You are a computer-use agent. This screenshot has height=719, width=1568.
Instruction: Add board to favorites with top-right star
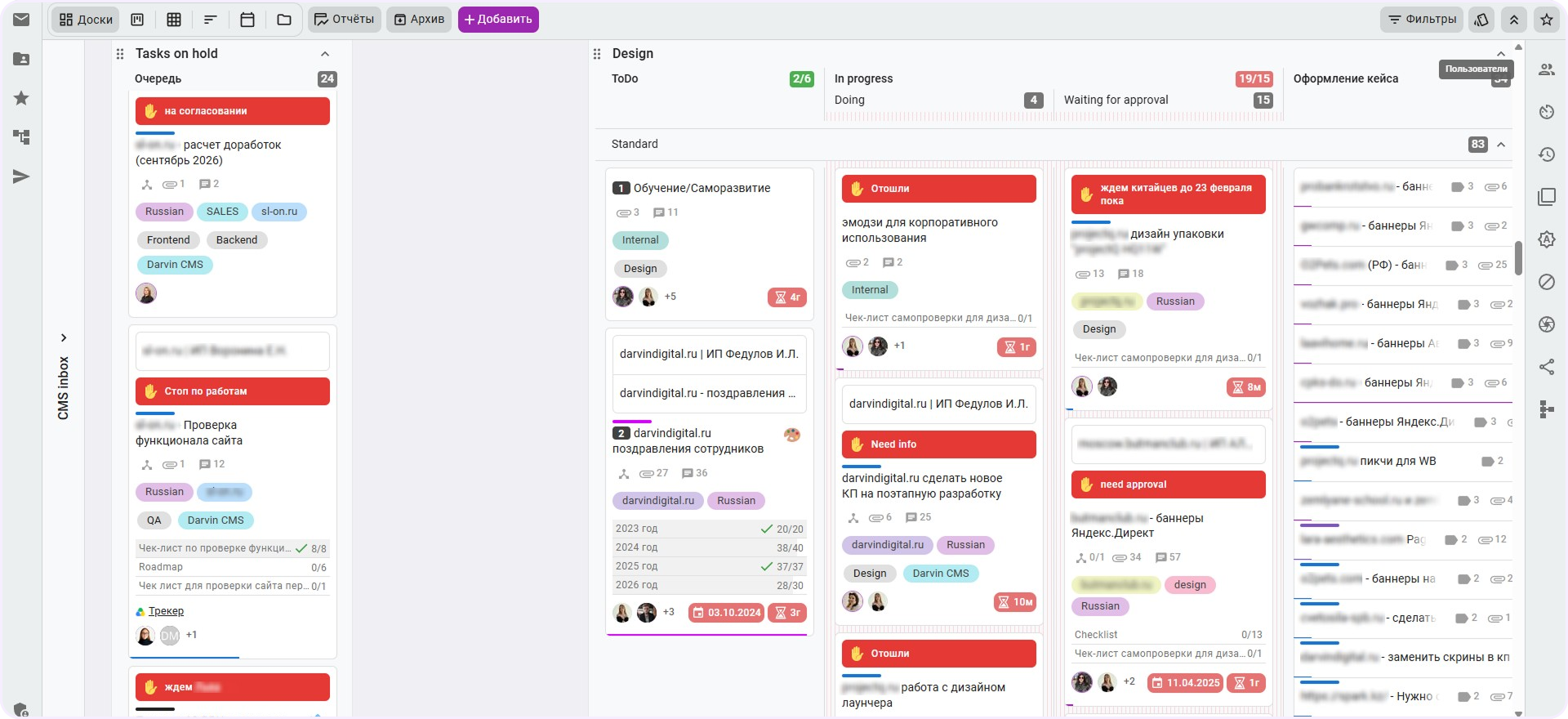point(1547,20)
